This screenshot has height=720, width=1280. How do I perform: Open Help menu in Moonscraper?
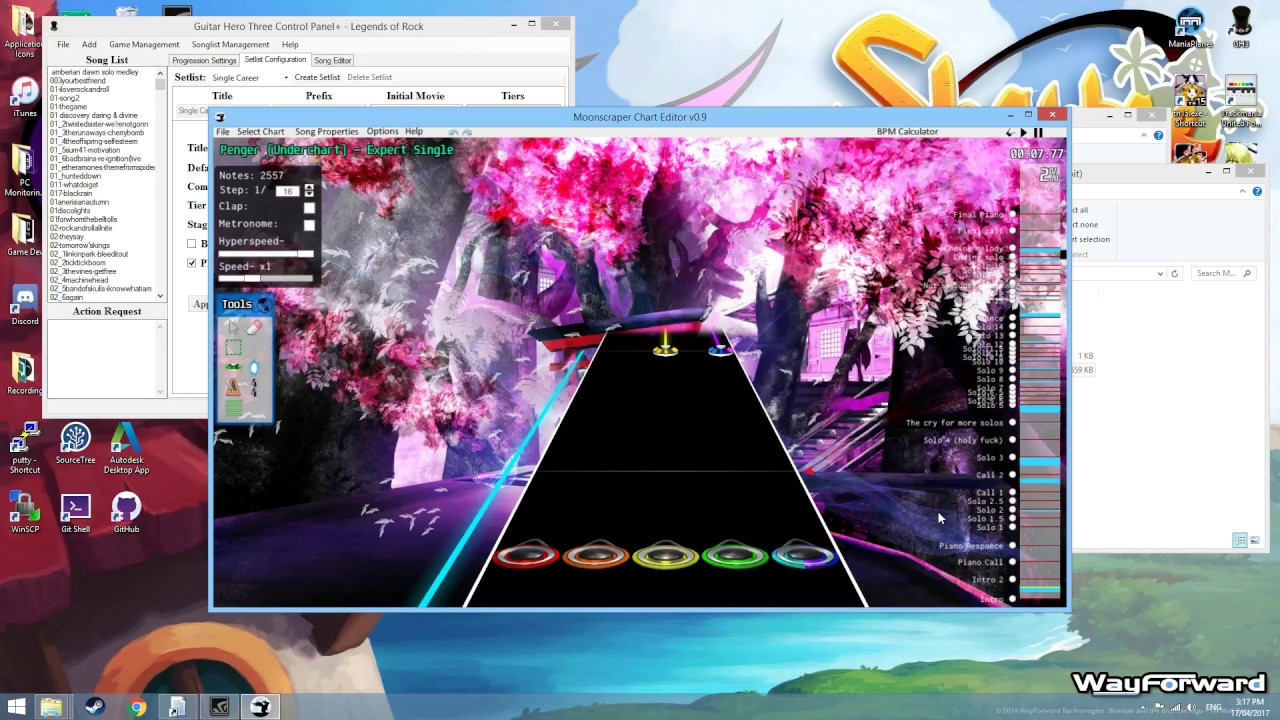[413, 132]
